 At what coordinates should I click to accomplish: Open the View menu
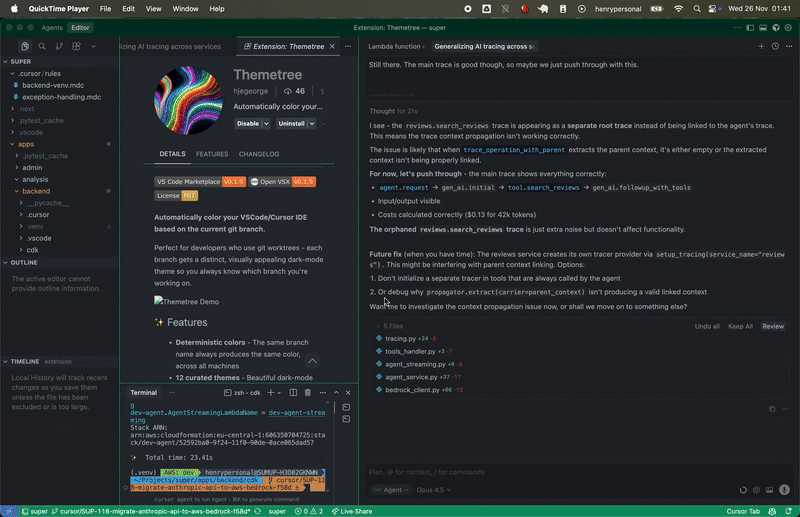click(154, 9)
